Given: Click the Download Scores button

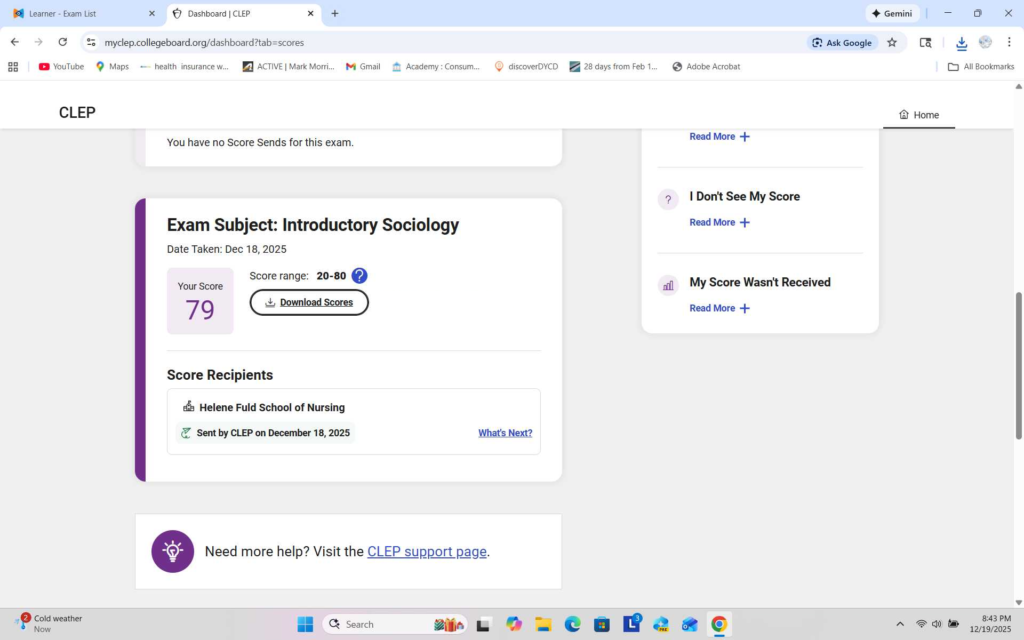Looking at the screenshot, I should [x=309, y=302].
